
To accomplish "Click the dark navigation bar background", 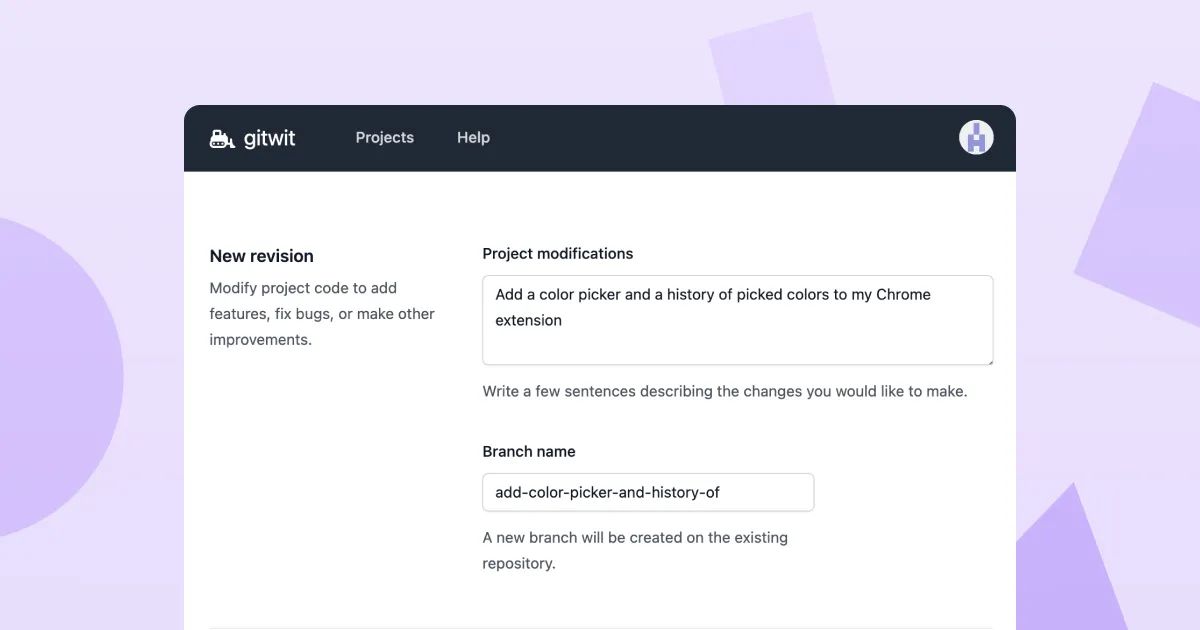I will click(x=700, y=137).
